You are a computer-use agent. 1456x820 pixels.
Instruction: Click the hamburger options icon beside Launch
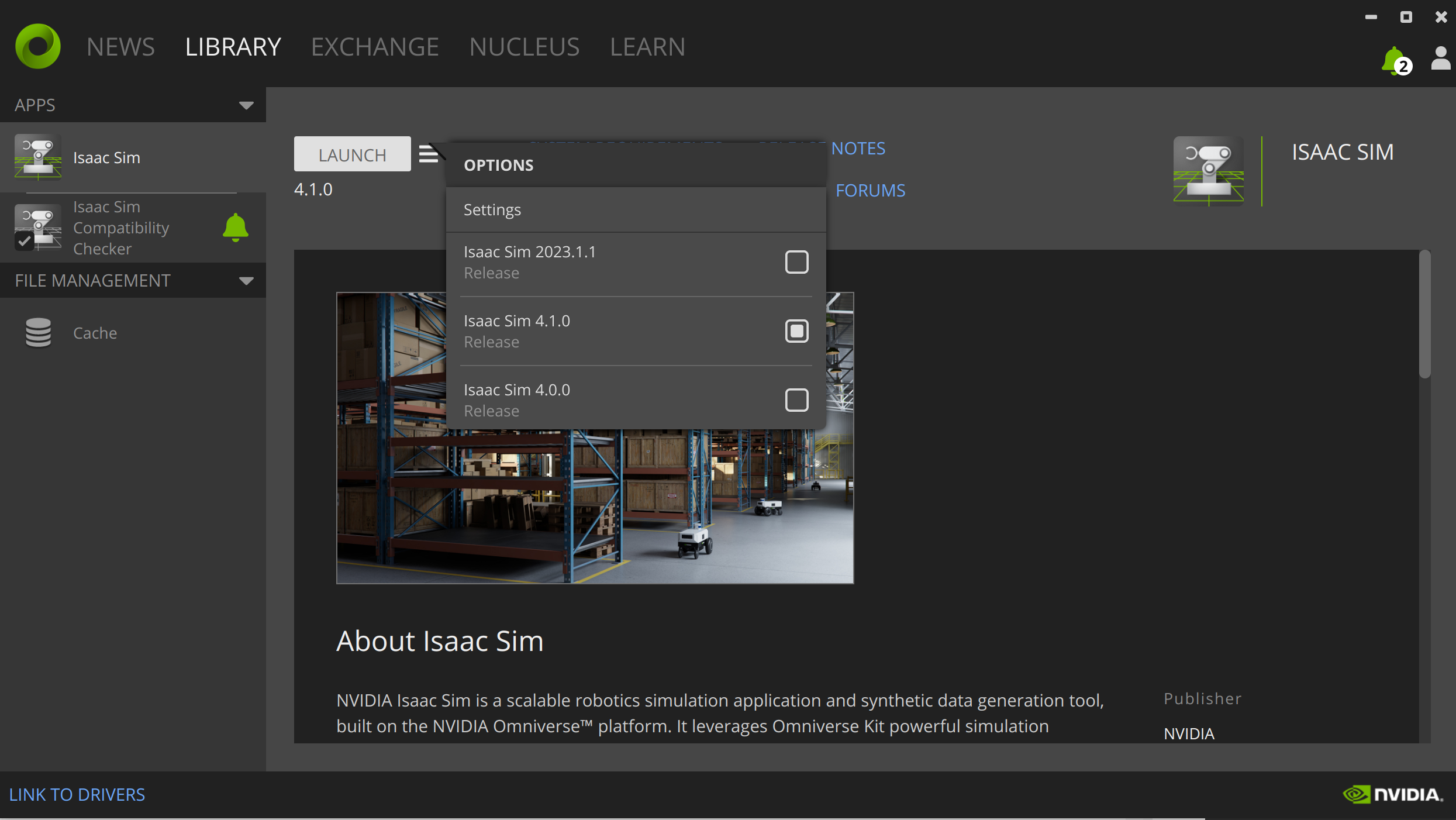[x=429, y=154]
